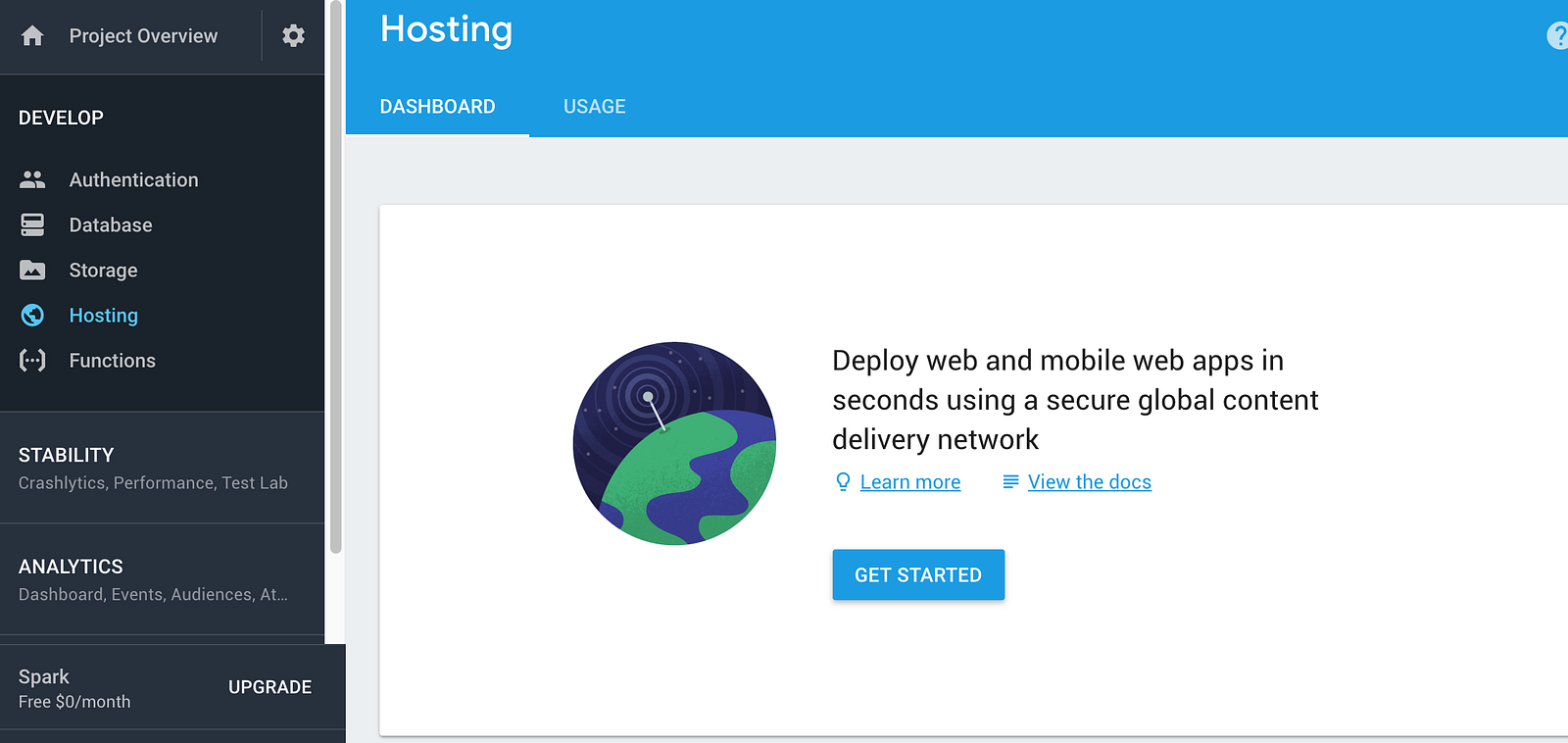Open the View the docs link
The width and height of the screenshot is (1568, 743).
click(1090, 482)
